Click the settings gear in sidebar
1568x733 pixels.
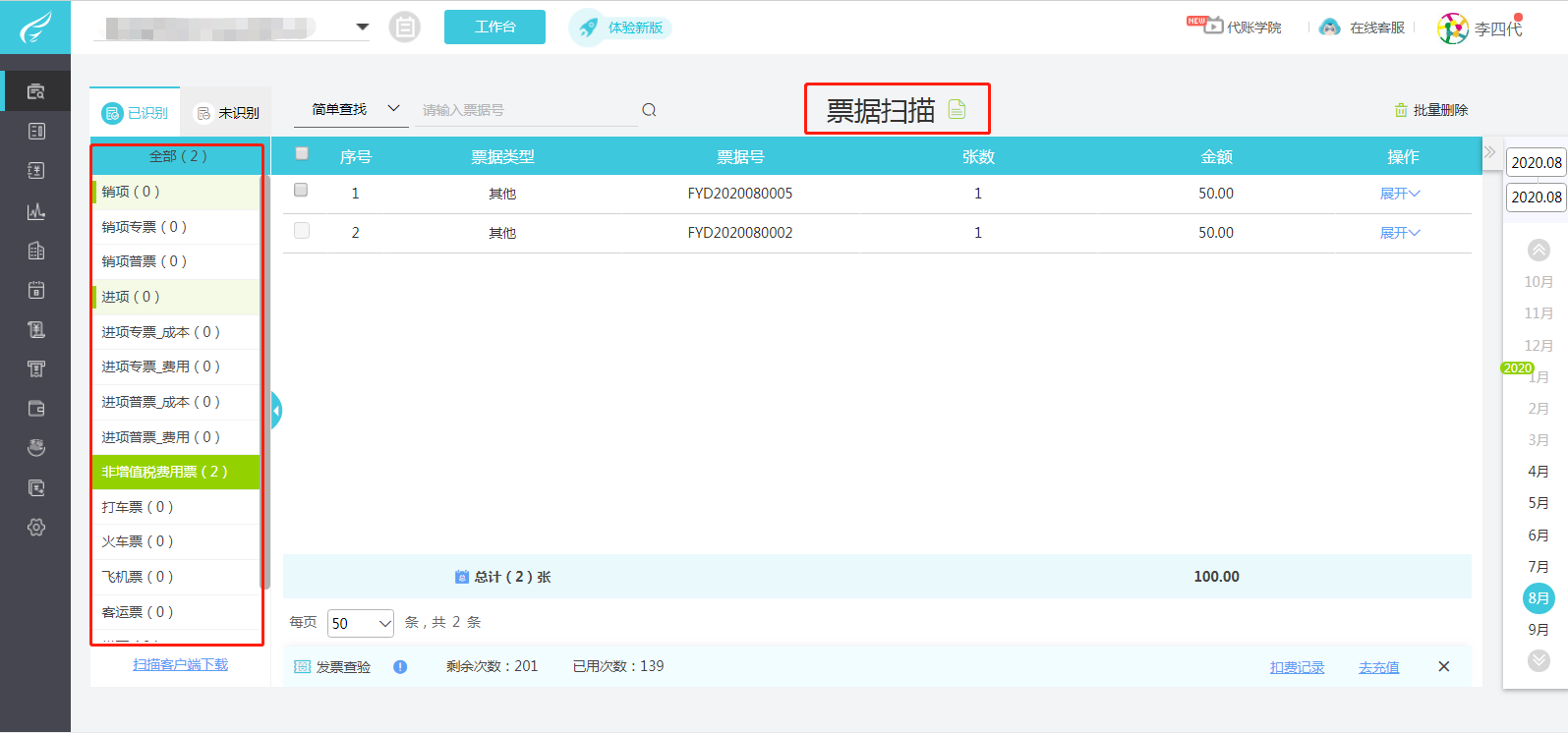36,528
